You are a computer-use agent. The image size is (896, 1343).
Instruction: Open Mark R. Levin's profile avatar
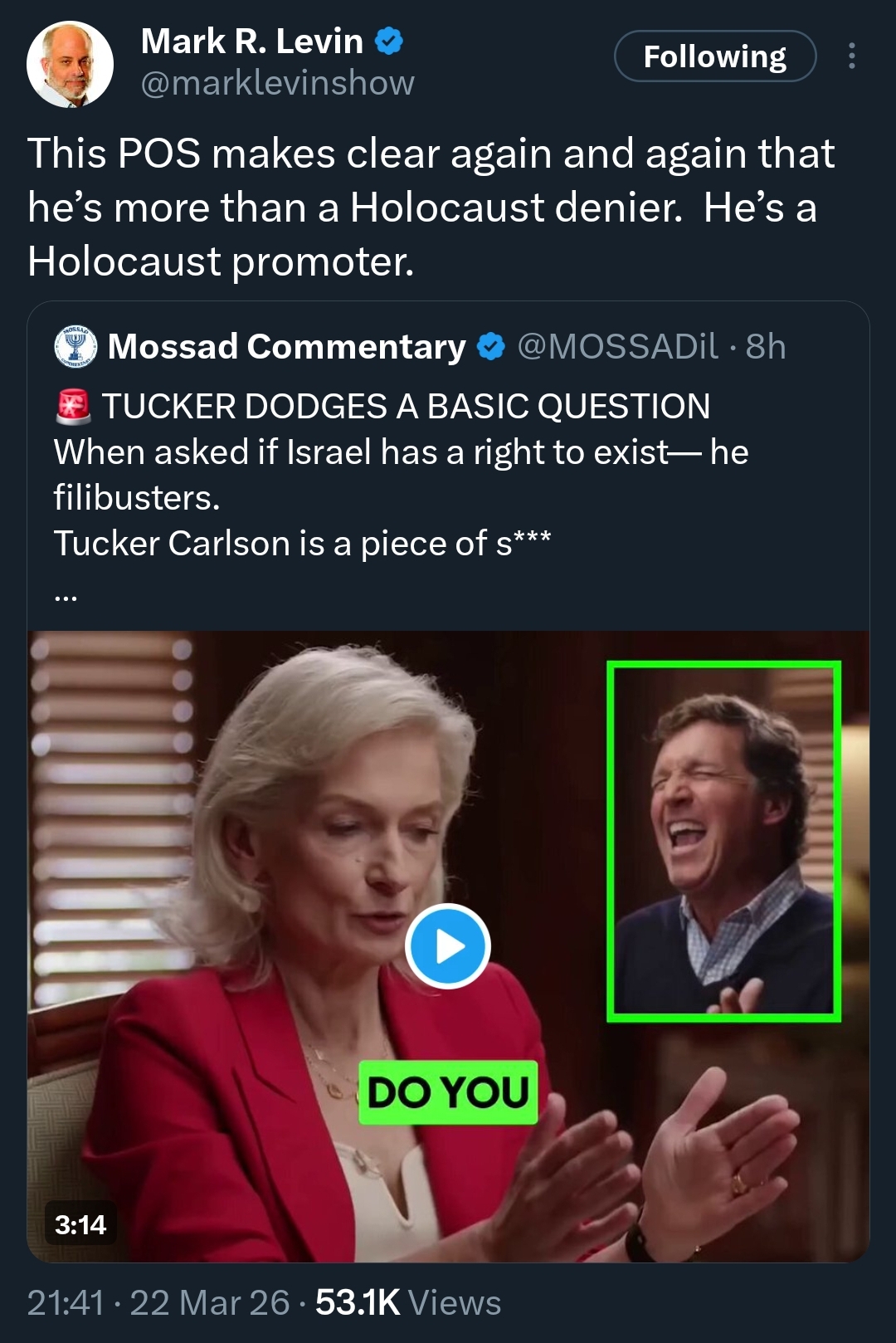point(70,64)
